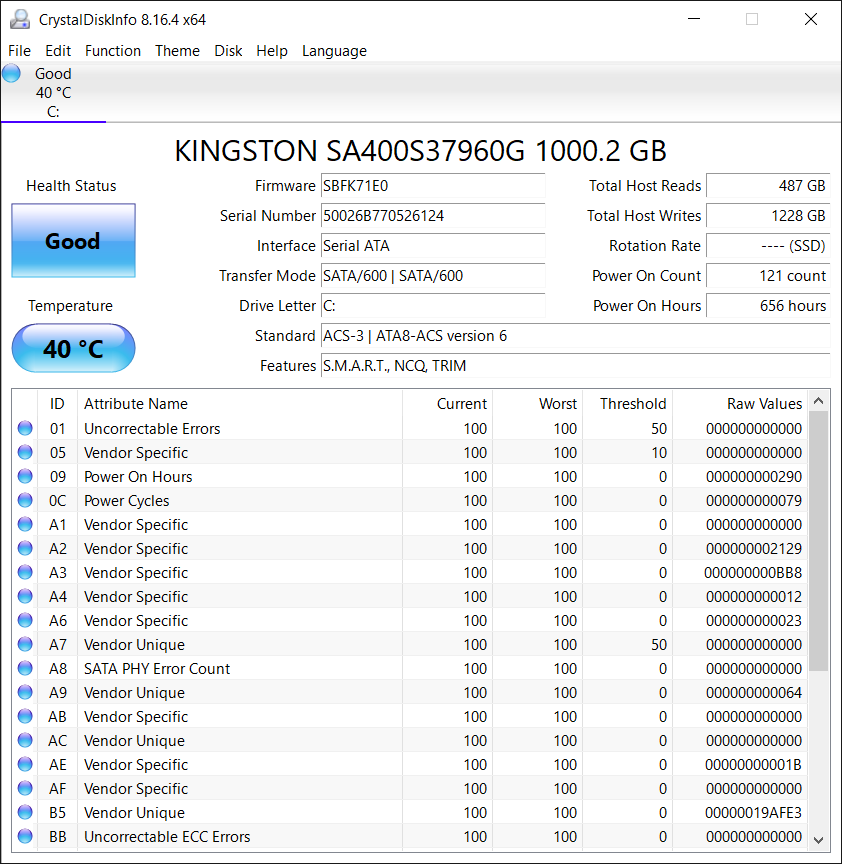The width and height of the screenshot is (842, 864).
Task: Click the blue status icon next to Uncorrectable Errors
Action: [22, 428]
